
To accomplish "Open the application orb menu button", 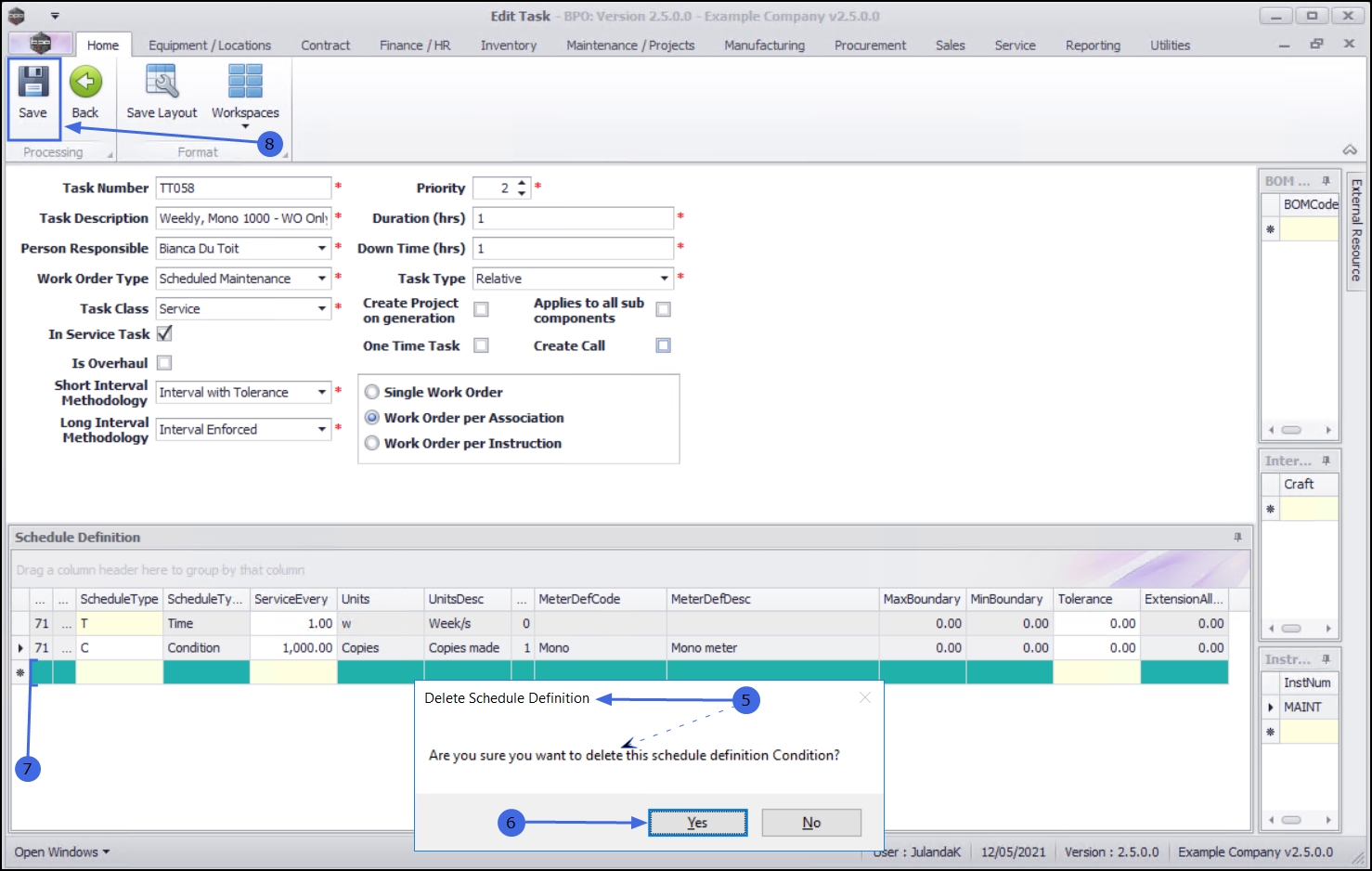I will point(40,43).
